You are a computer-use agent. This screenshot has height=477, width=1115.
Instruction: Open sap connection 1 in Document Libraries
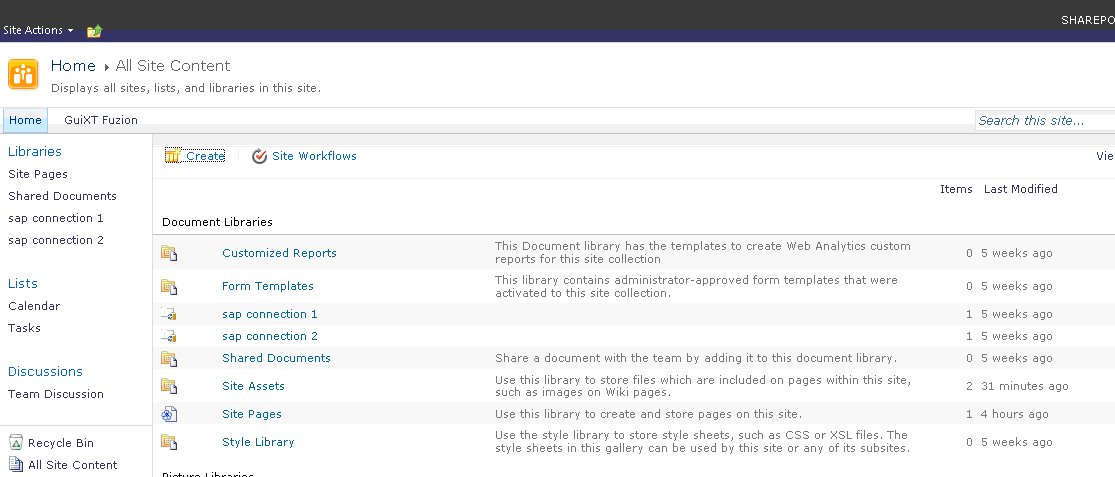(270, 314)
